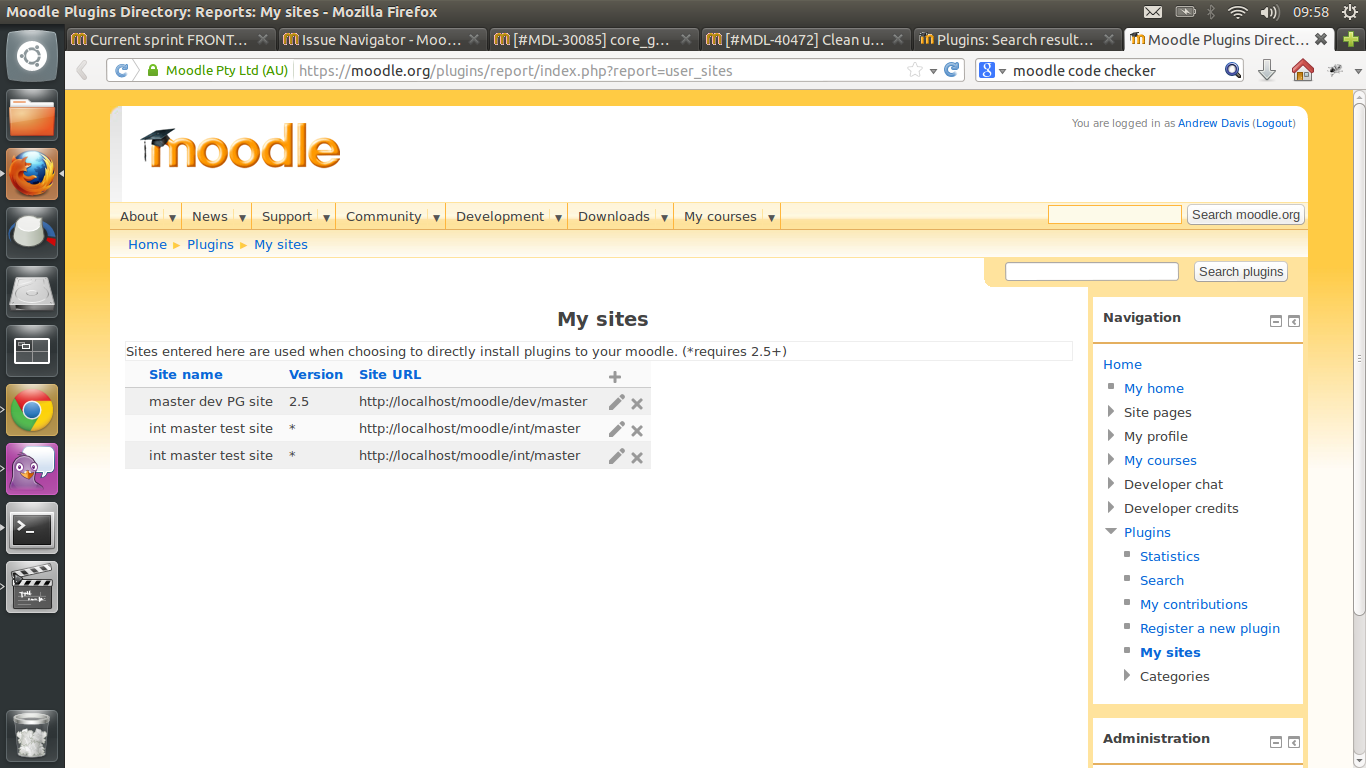Image resolution: width=1366 pixels, height=768 pixels.
Task: Open the Community menu dropdown arrow
Action: click(437, 217)
